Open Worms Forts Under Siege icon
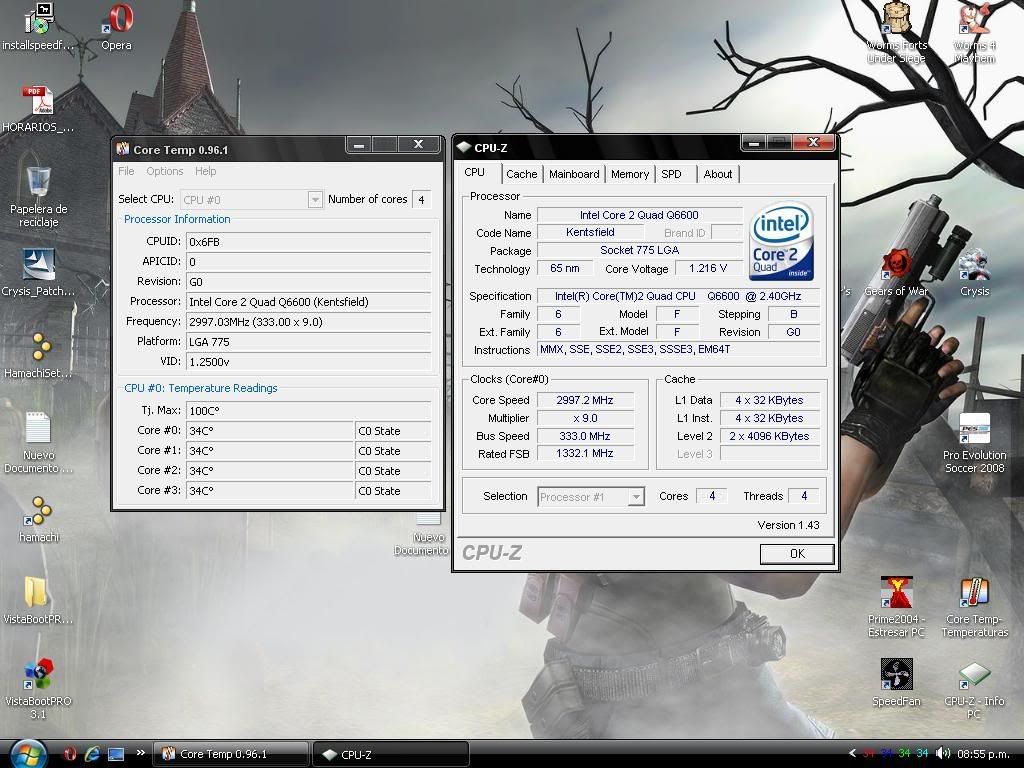The height and width of the screenshot is (768, 1024). tap(896, 33)
